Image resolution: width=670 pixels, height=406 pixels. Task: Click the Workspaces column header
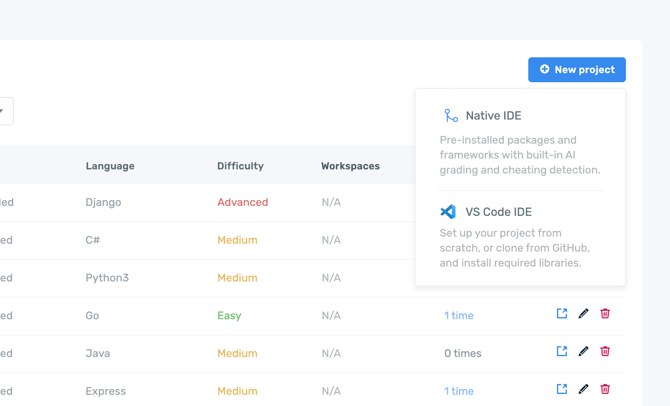(x=350, y=166)
